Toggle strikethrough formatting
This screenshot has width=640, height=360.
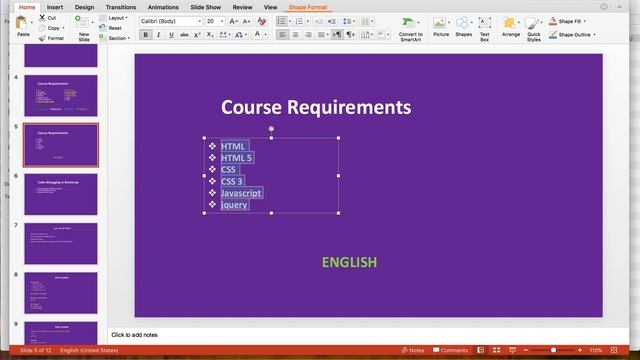[184, 35]
